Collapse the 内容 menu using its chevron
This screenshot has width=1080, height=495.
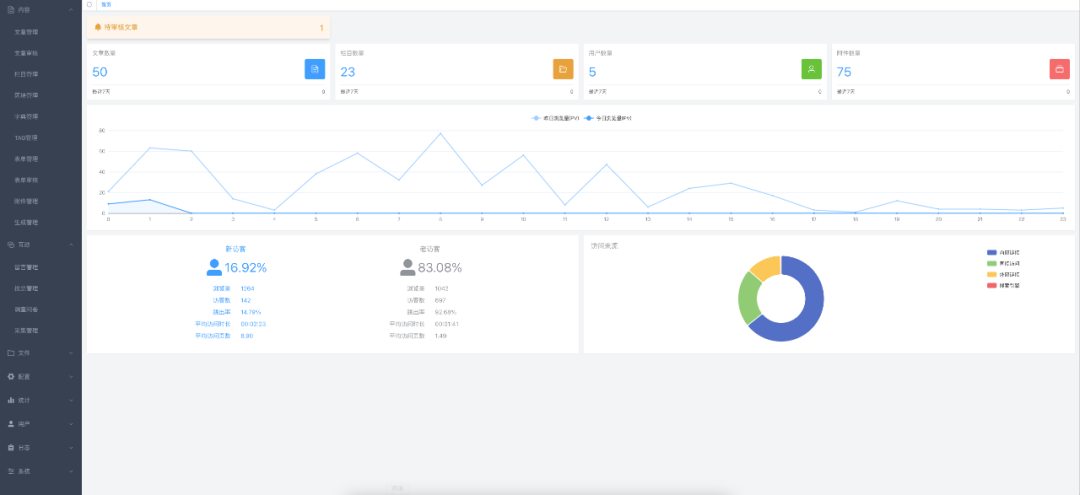[72, 10]
